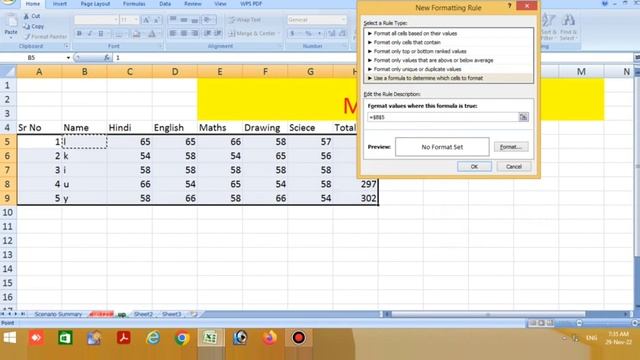This screenshot has height=360, width=640.
Task: Click the Font Color icon
Action: pos(152,33)
